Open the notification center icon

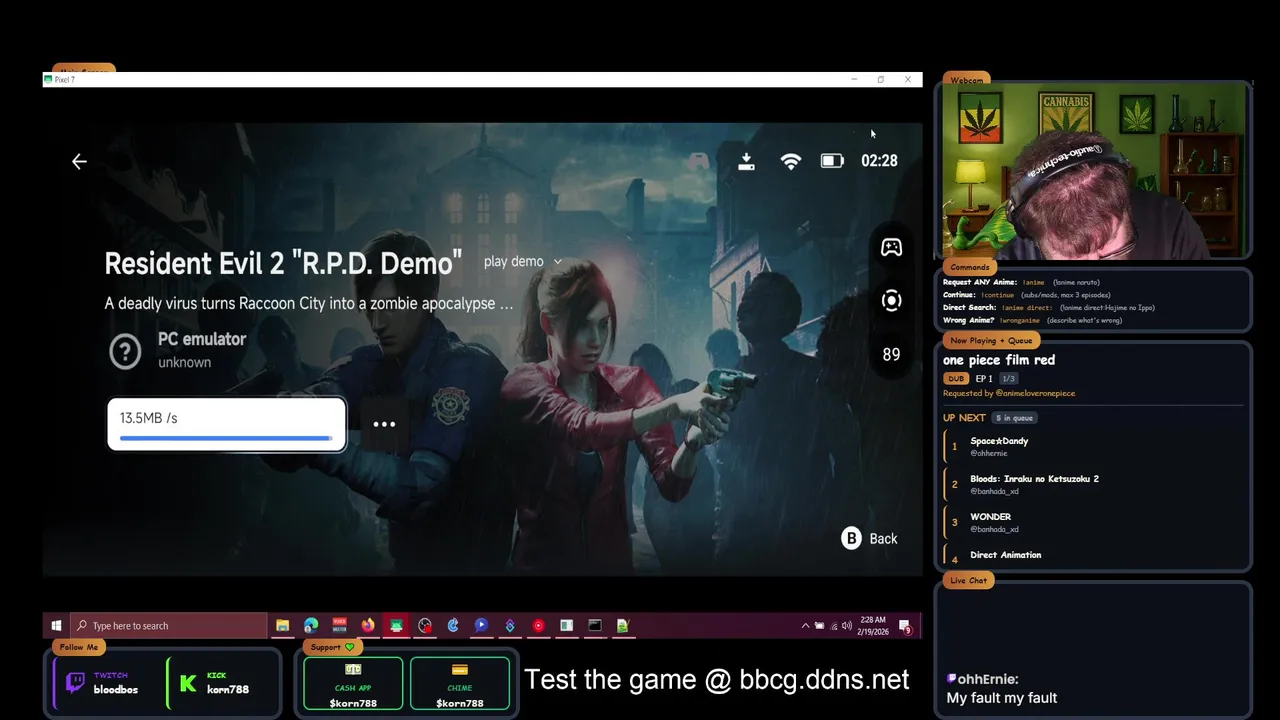pos(905,627)
